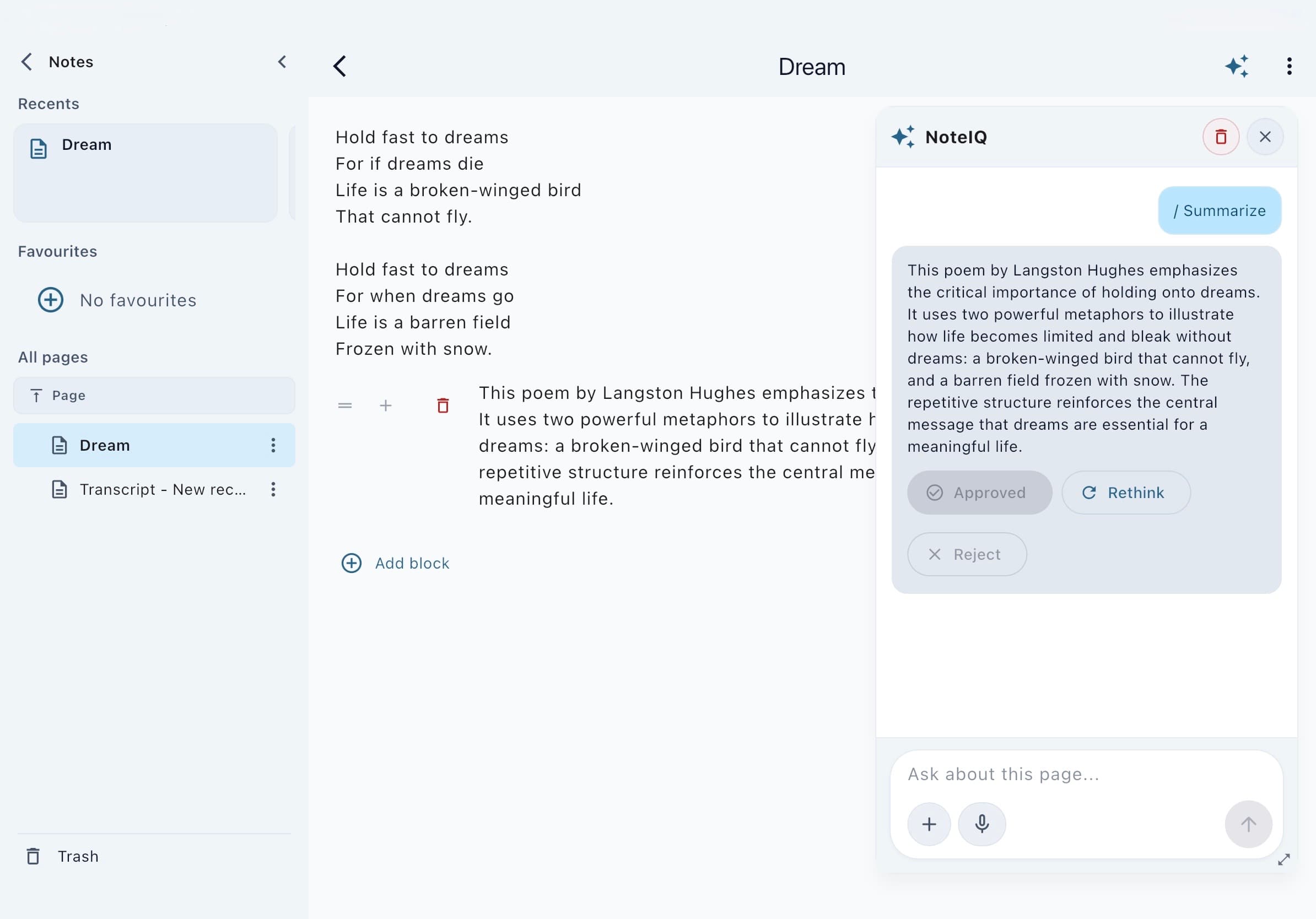The width and height of the screenshot is (1316, 919).
Task: Click the line 'Frozen with snow.'
Action: coord(414,349)
